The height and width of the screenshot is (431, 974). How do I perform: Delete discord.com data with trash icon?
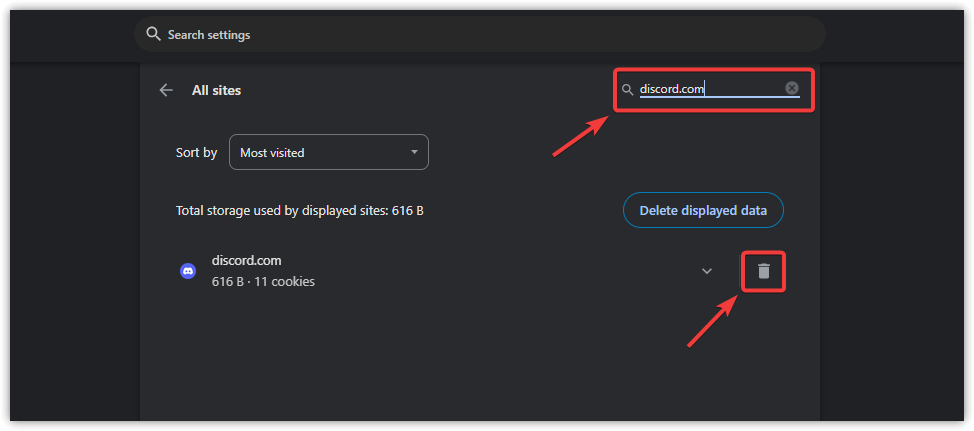coord(764,271)
